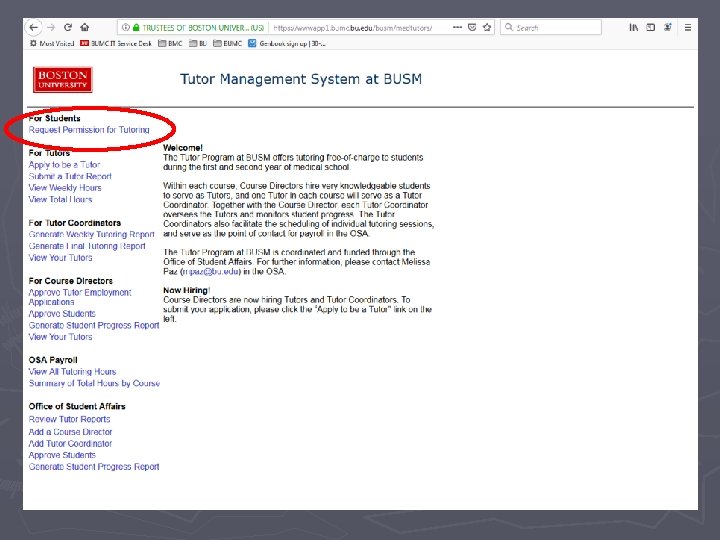Screen dimensions: 720x540
Task: Open the BU bookmarks folder
Action: (x=198, y=44)
